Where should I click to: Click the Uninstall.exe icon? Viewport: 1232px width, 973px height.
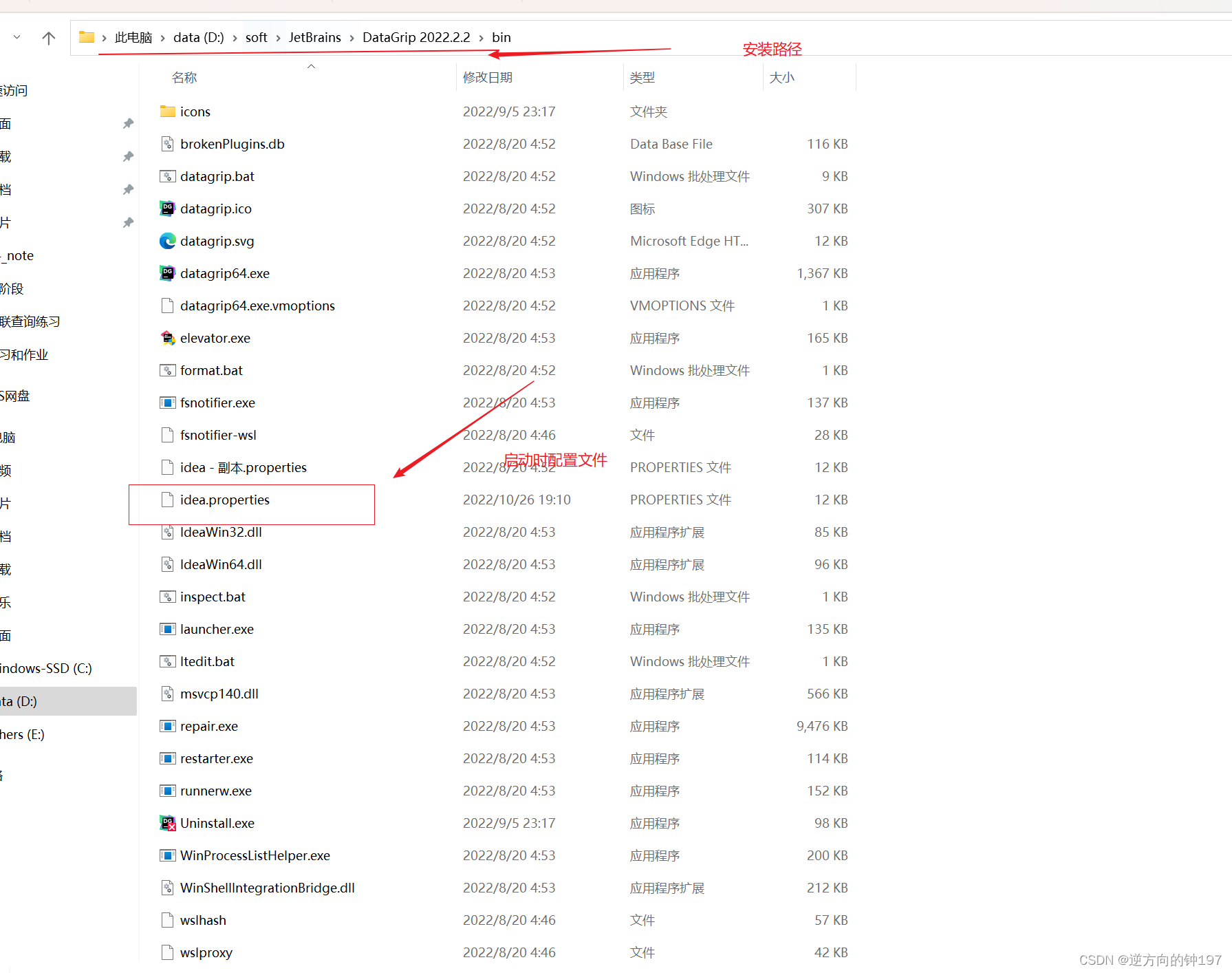pyautogui.click(x=167, y=823)
